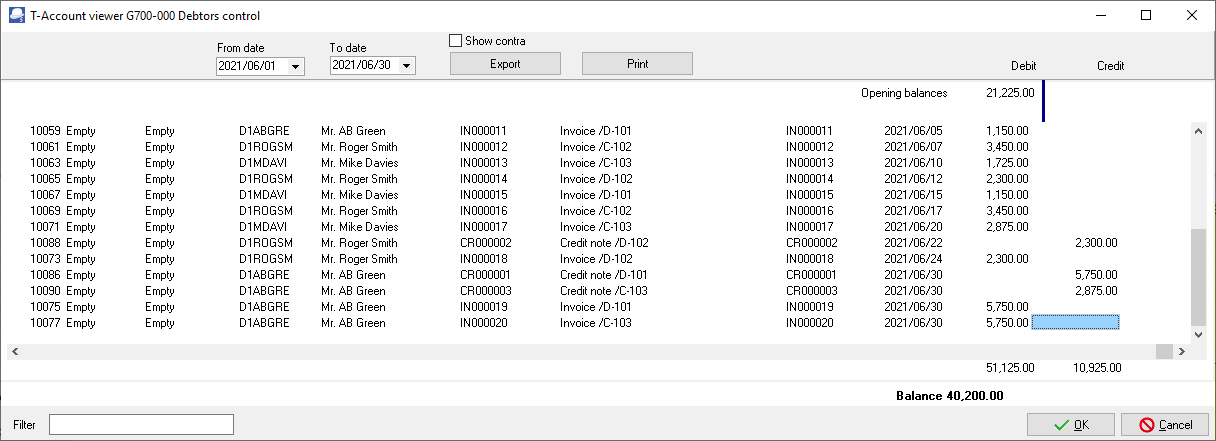Click date 2021/06/07

(913, 147)
